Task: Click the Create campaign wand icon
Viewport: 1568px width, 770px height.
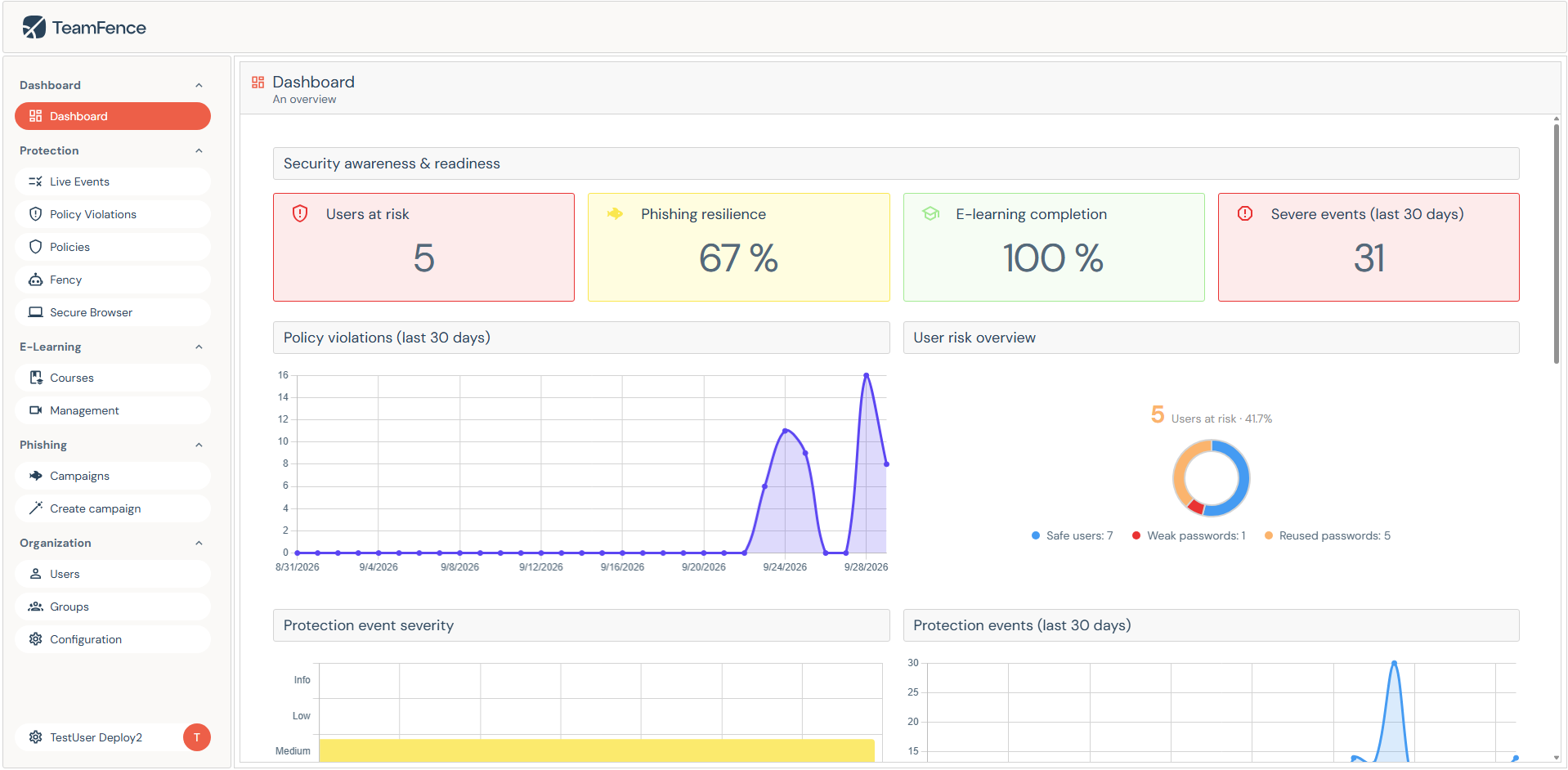Action: [x=35, y=508]
